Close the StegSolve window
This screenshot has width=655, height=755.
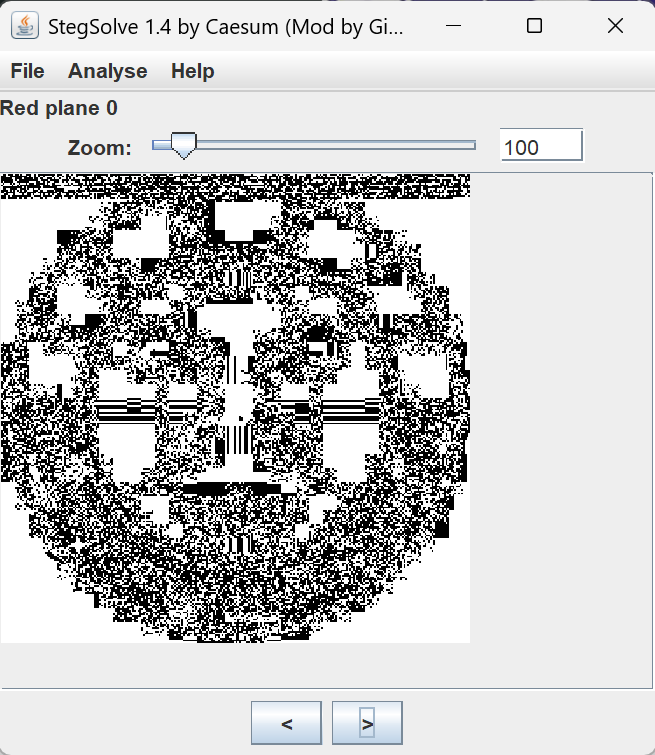(615, 26)
